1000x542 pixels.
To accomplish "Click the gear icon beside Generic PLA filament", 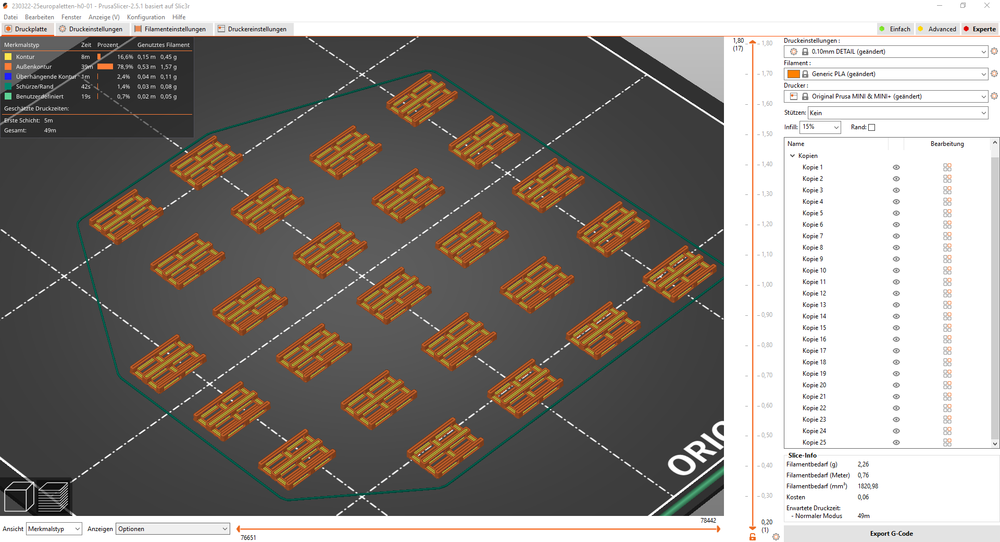I will point(994,74).
